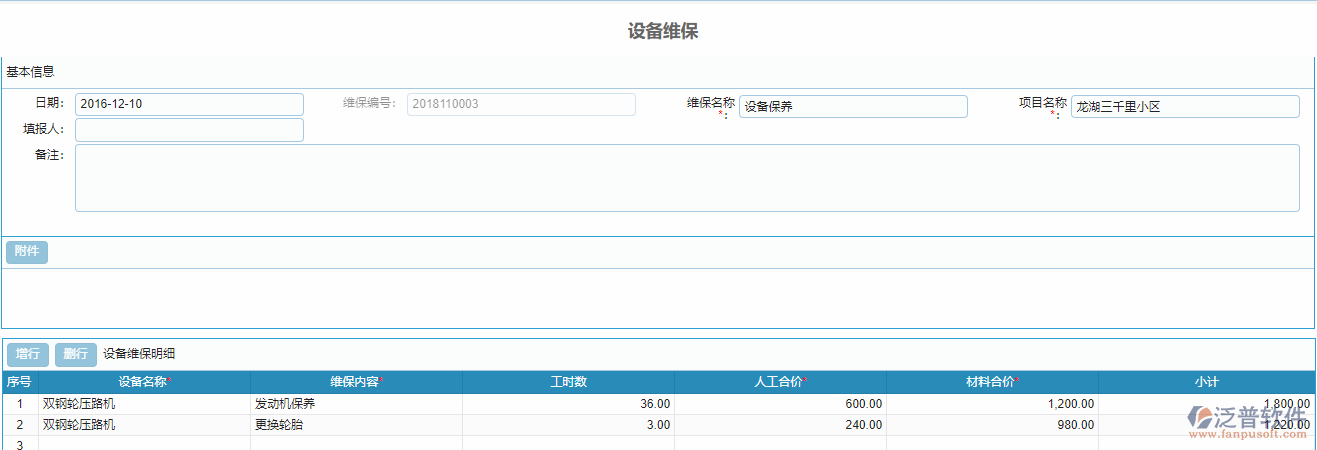Screen dimensions: 1317x450
Task: Focus the empty 填报人 input box
Action: tap(189, 130)
